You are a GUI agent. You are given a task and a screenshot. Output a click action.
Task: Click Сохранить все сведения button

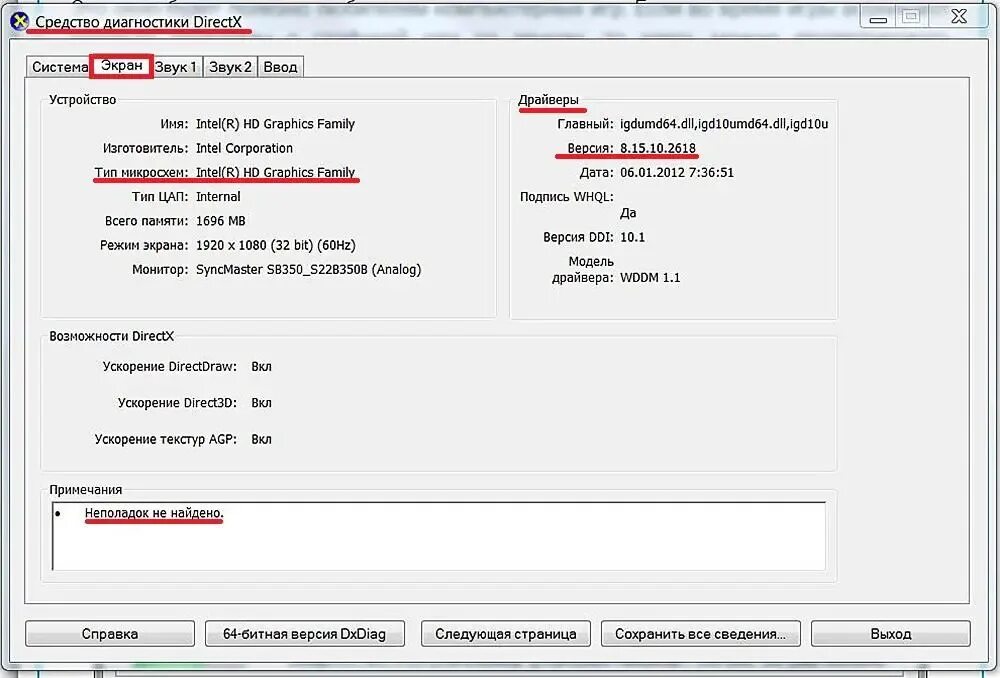[x=700, y=634]
